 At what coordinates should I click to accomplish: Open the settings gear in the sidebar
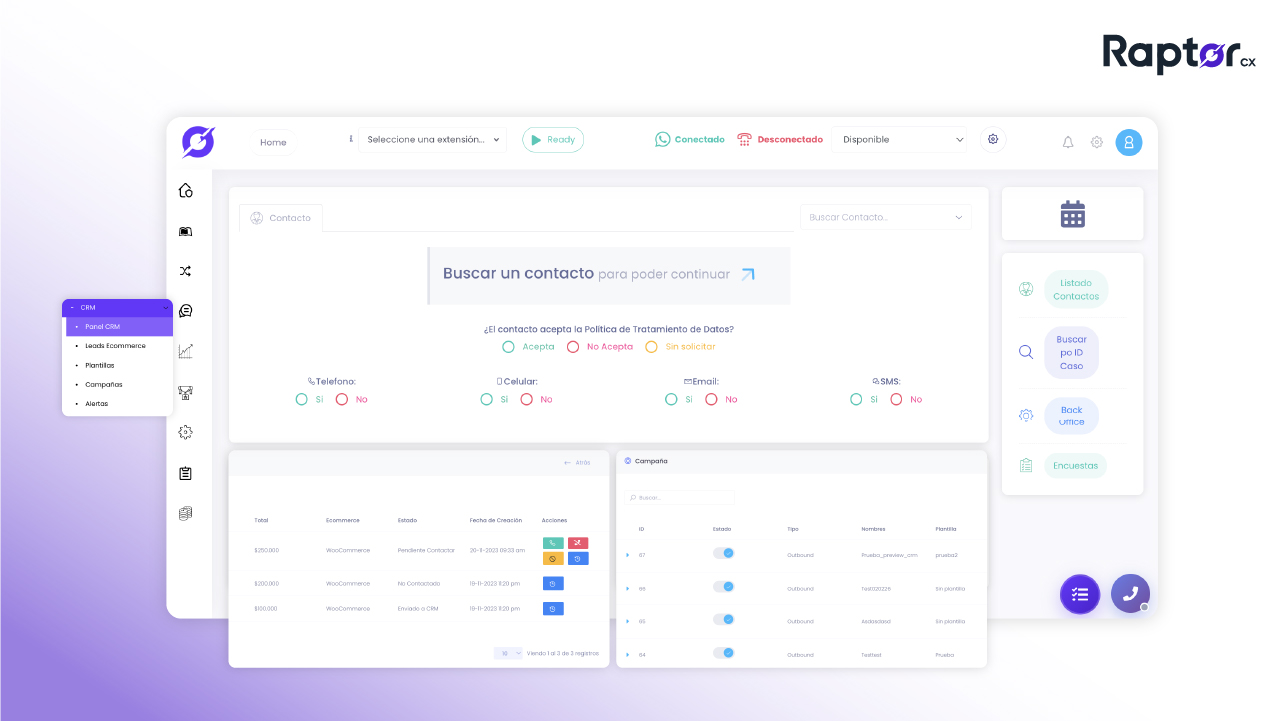pos(185,432)
